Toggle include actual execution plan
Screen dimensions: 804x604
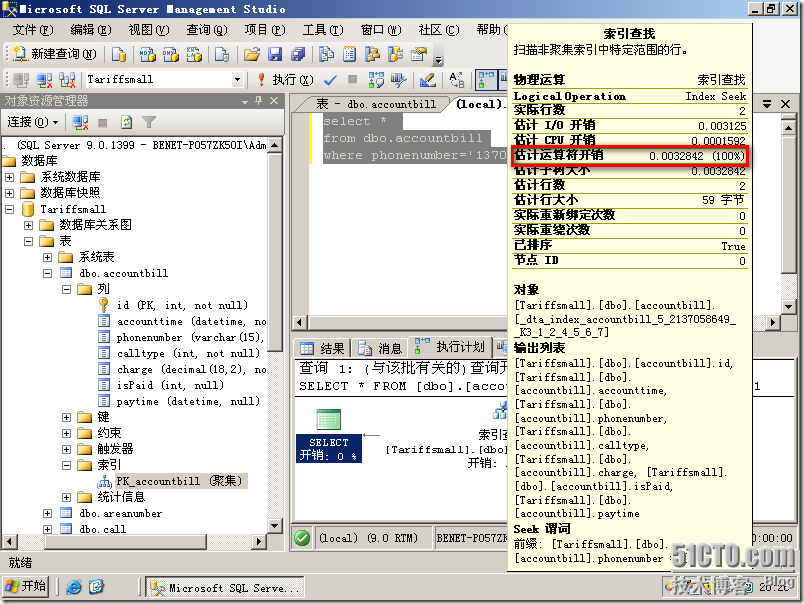point(485,80)
